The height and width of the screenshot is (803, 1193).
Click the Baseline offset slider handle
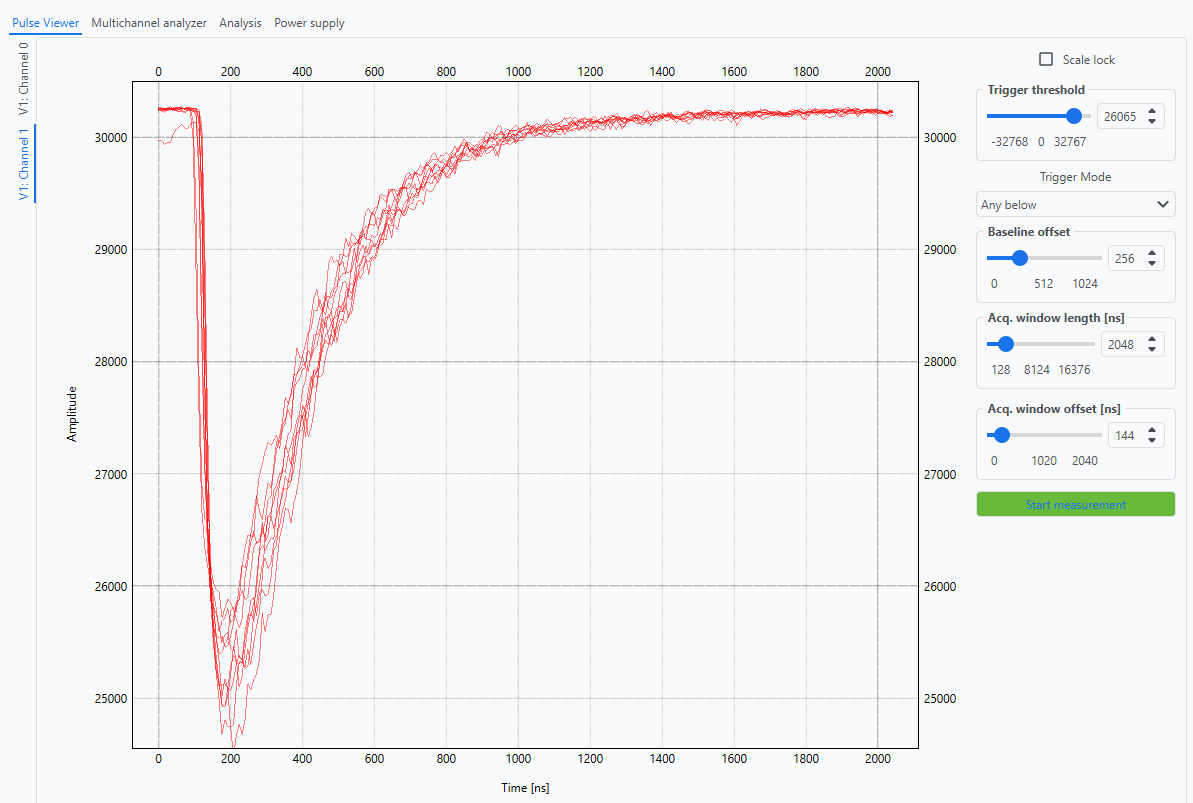coord(1020,258)
